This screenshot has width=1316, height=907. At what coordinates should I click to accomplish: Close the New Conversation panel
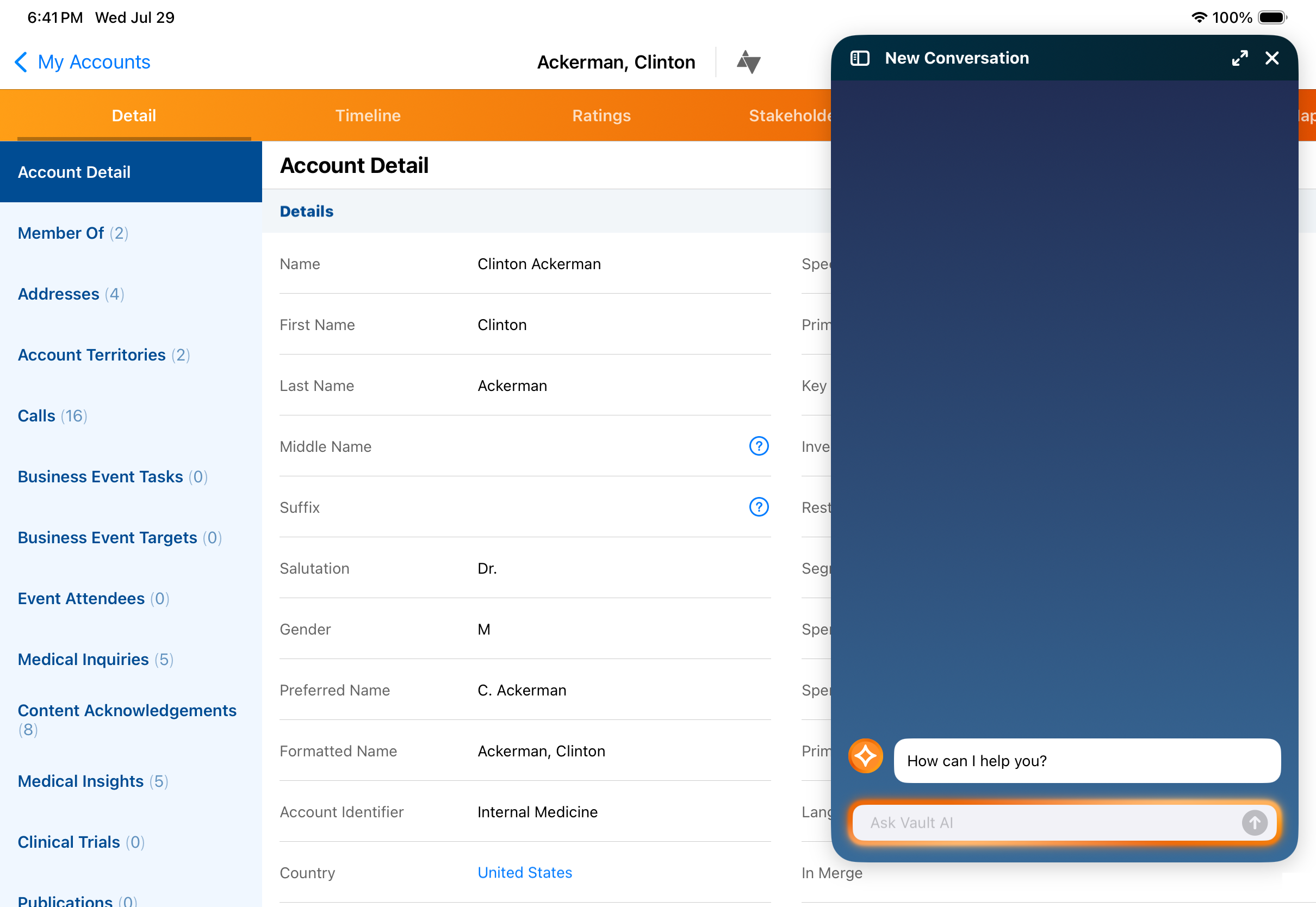click(1271, 58)
